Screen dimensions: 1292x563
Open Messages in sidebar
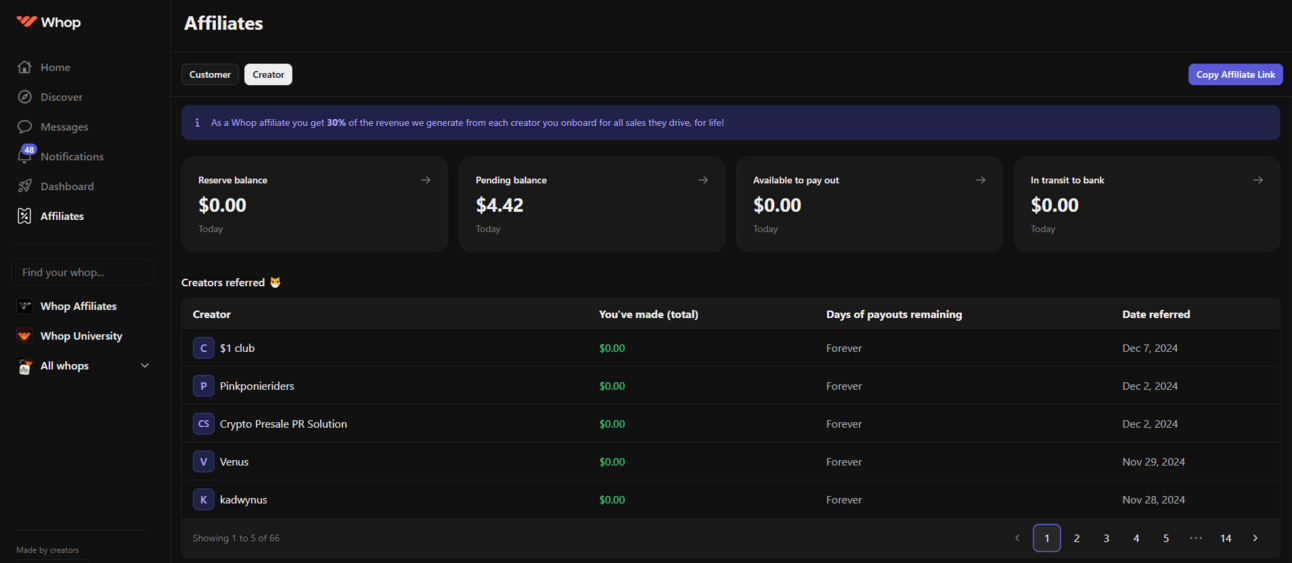coord(64,127)
